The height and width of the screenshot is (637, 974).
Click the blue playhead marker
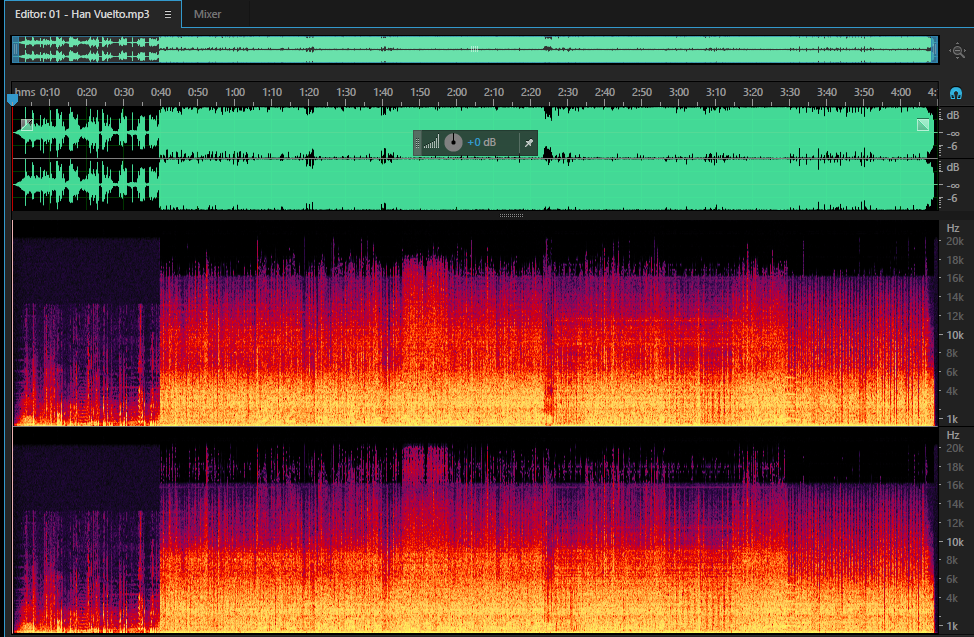click(12, 99)
